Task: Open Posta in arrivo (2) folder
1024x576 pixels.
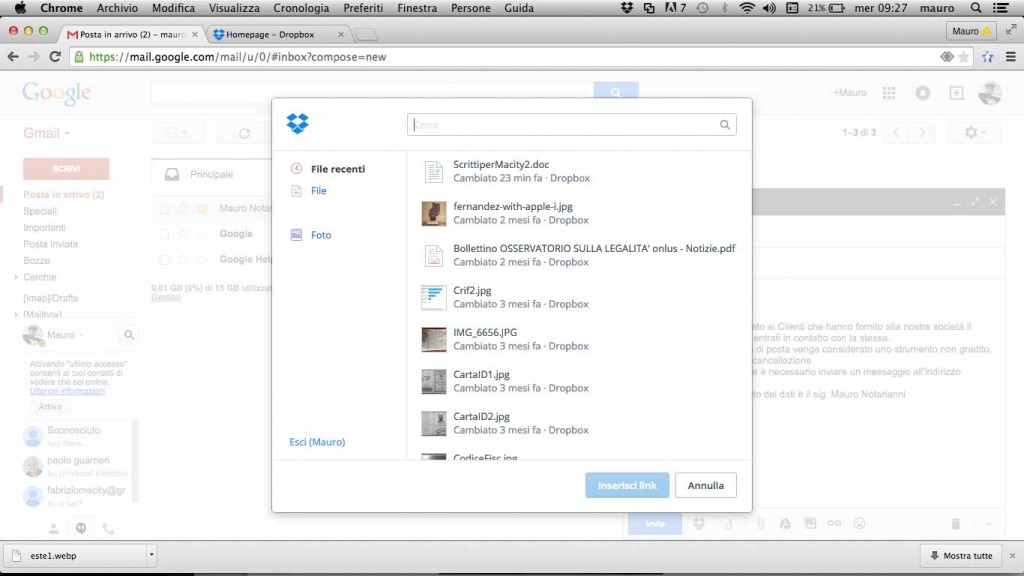Action: tap(63, 195)
